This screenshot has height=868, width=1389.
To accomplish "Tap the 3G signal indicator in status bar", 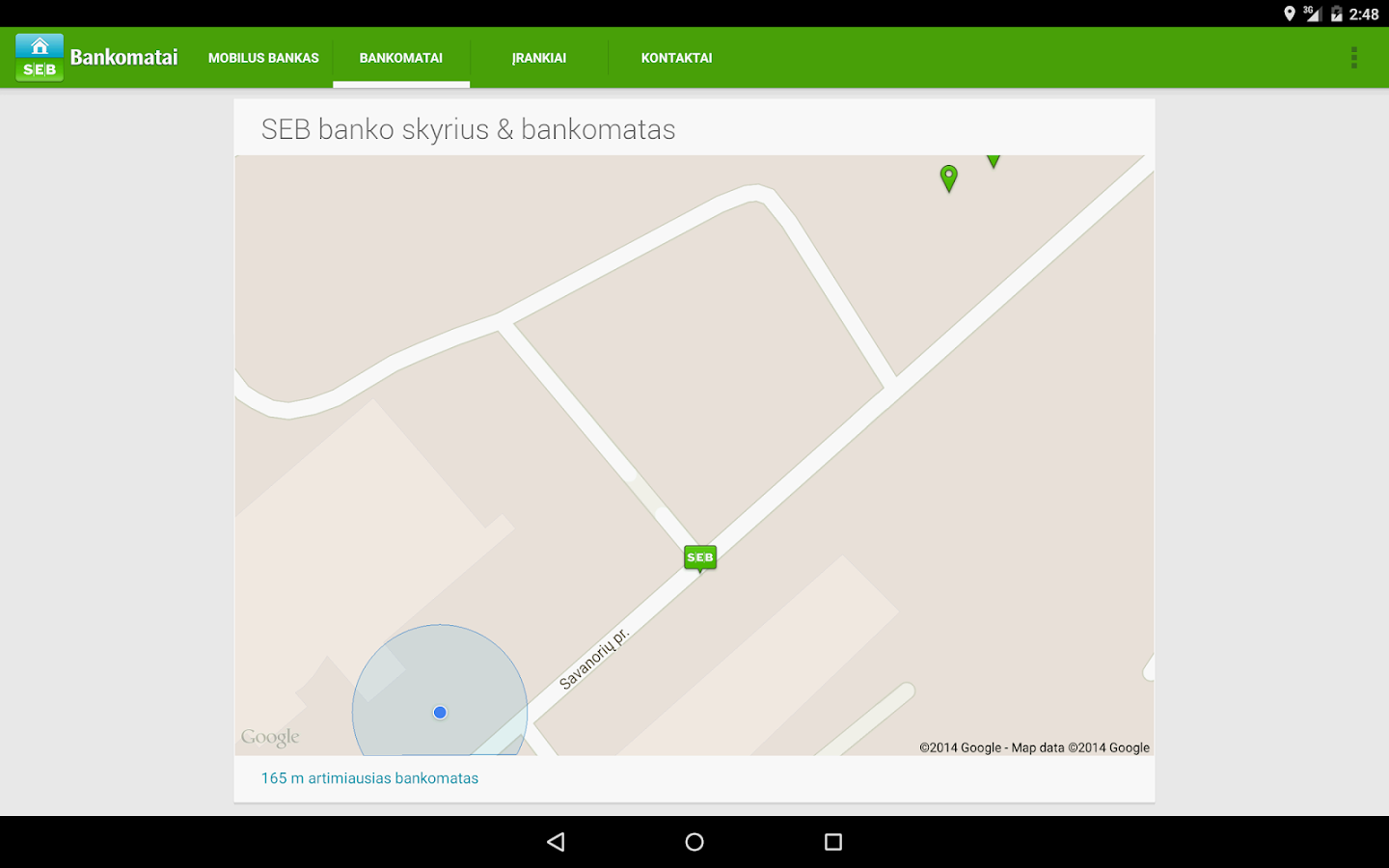I will tap(1314, 14).
